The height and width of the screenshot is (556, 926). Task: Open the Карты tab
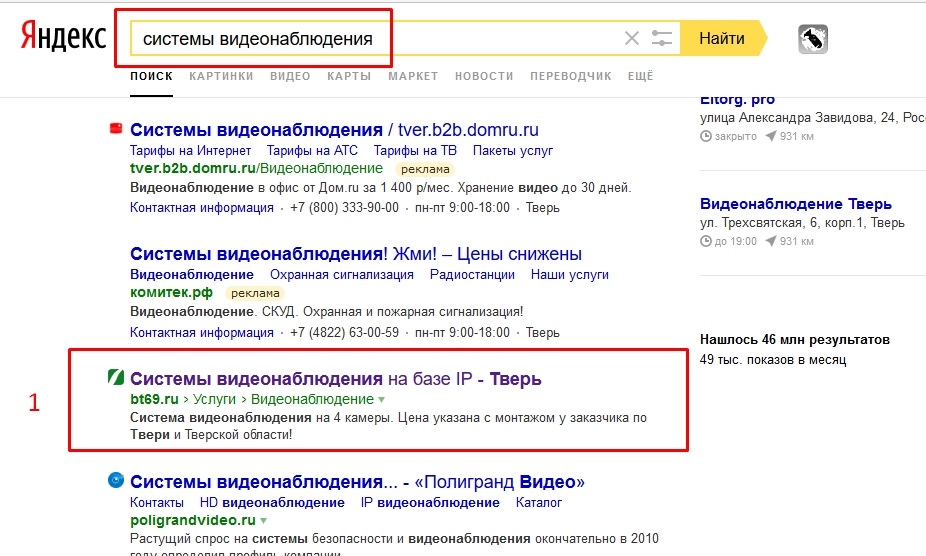tap(350, 76)
